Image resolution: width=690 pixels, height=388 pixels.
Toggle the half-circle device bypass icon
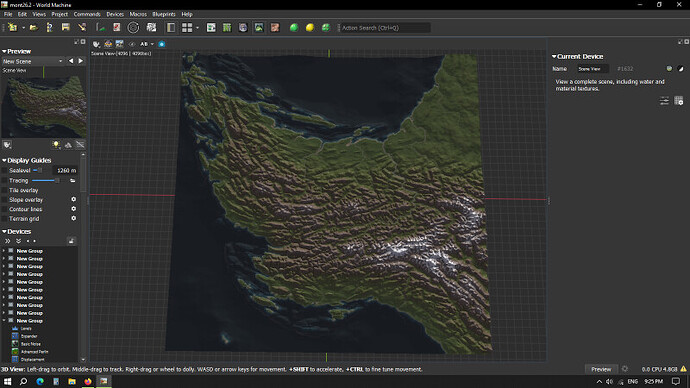coord(680,69)
